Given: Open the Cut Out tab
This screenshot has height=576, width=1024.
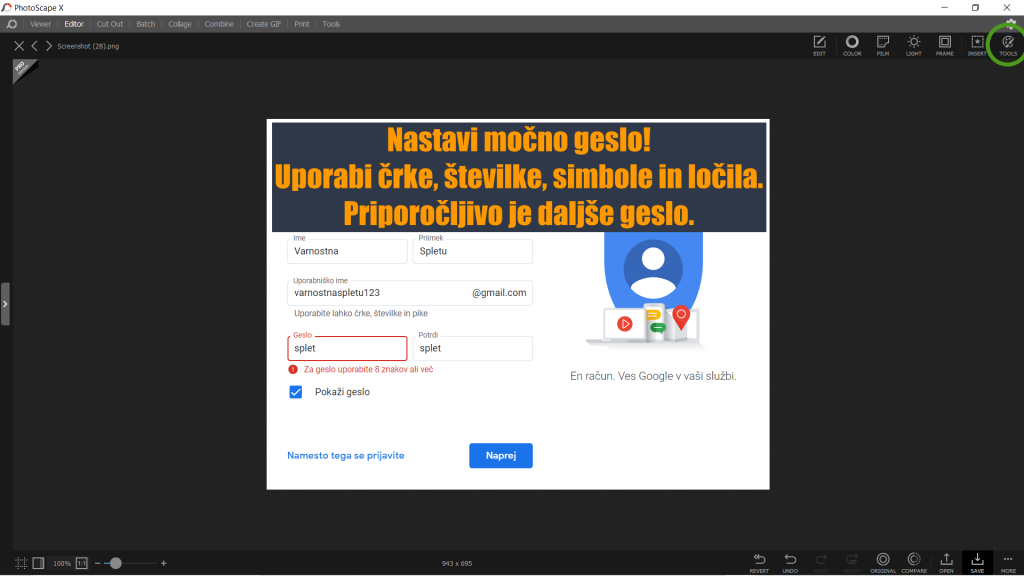Looking at the screenshot, I should tap(110, 24).
